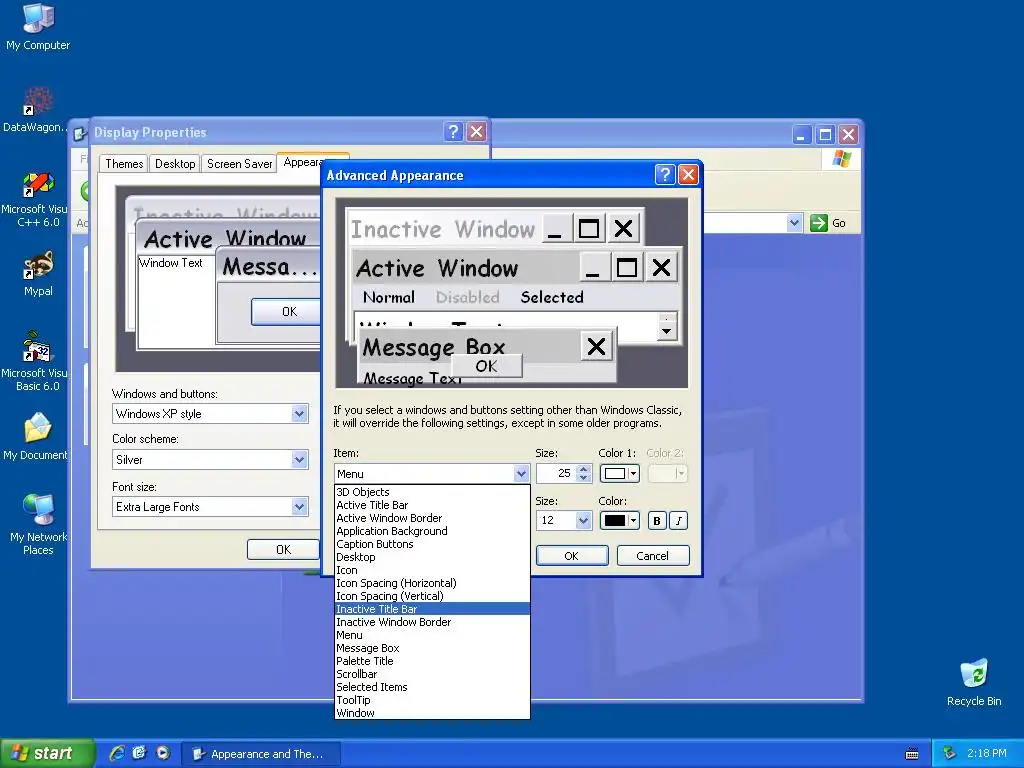Image resolution: width=1024 pixels, height=768 pixels.
Task: Switch to the Desktop tab
Action: tap(174, 164)
